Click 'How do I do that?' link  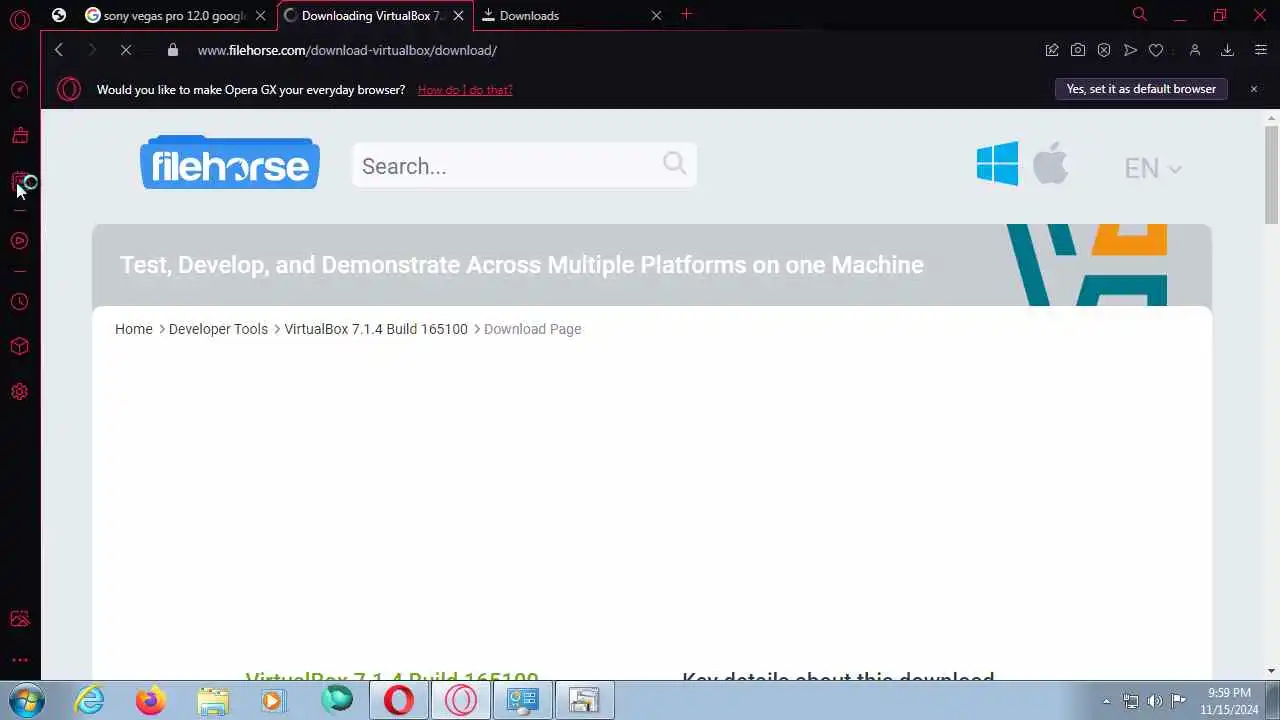[465, 90]
